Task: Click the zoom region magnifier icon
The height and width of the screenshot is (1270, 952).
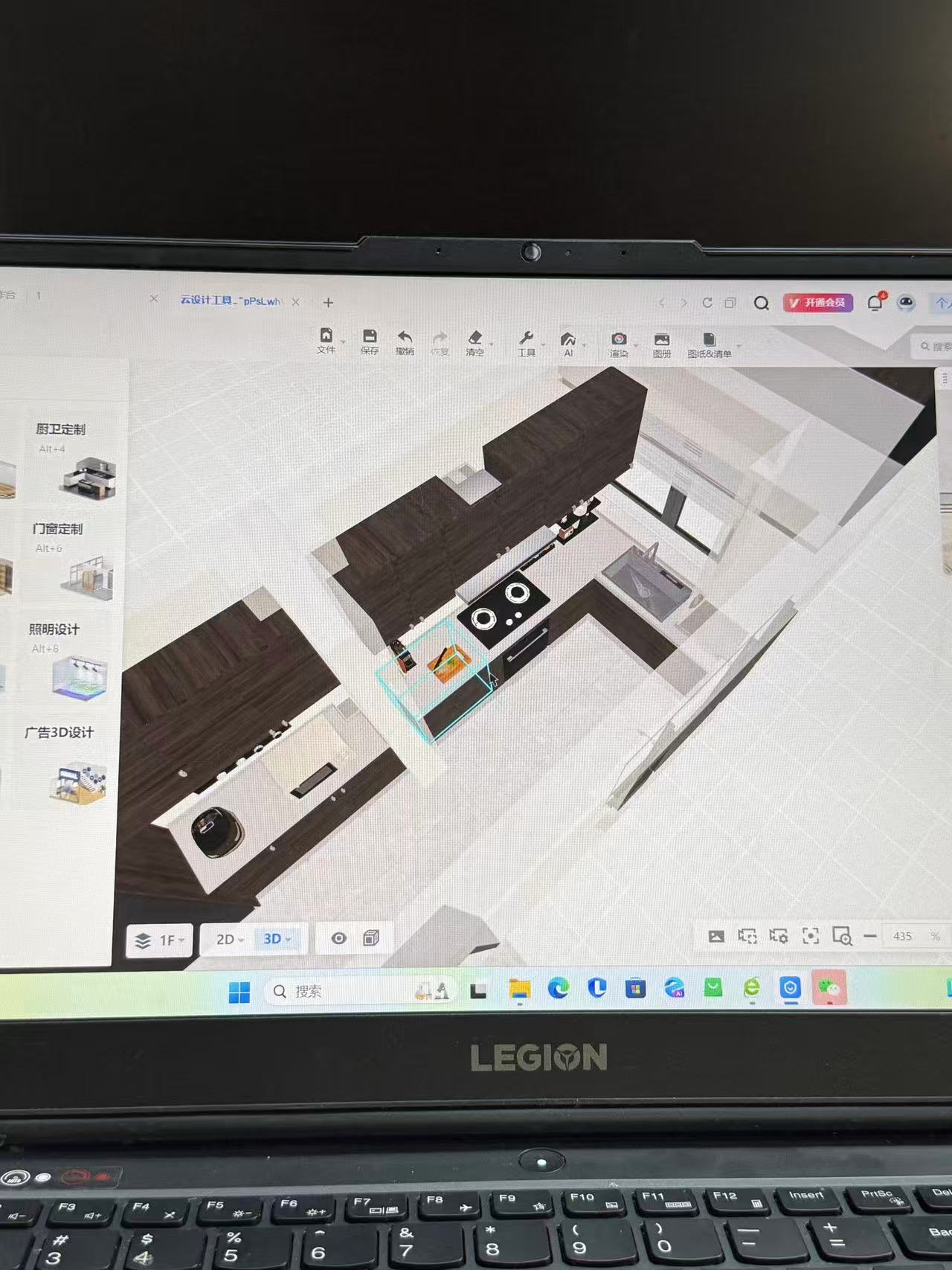Action: 842,936
